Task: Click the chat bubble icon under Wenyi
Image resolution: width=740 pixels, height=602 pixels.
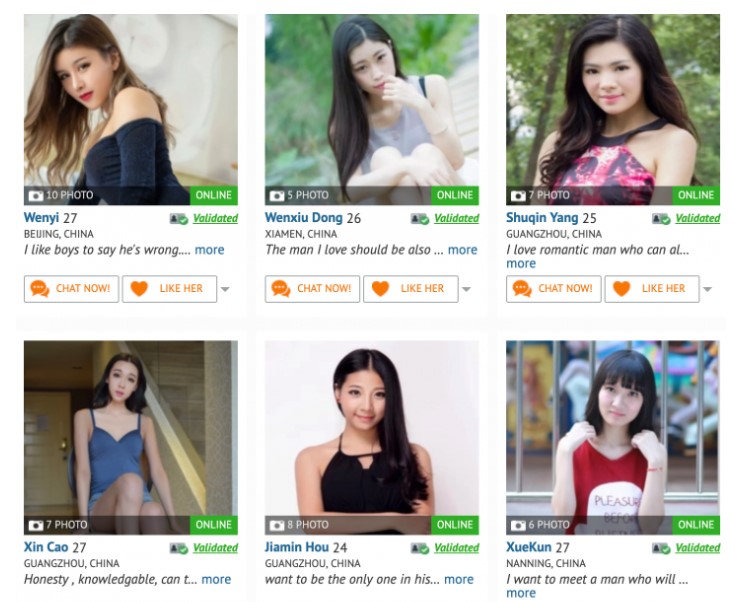Action: (40, 288)
